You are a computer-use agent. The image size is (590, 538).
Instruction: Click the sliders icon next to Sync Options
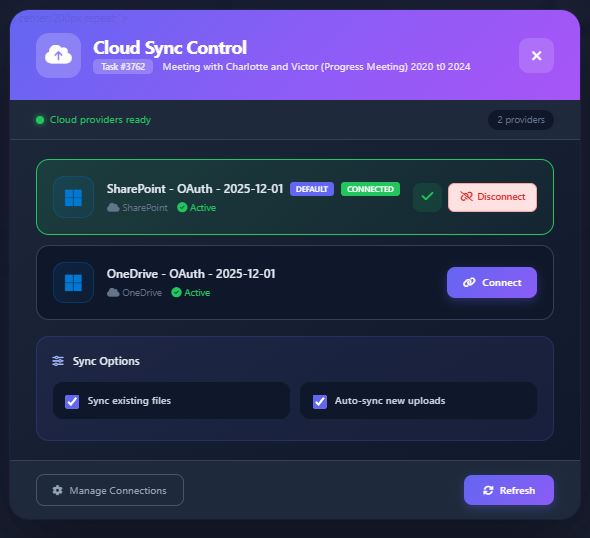click(x=58, y=361)
